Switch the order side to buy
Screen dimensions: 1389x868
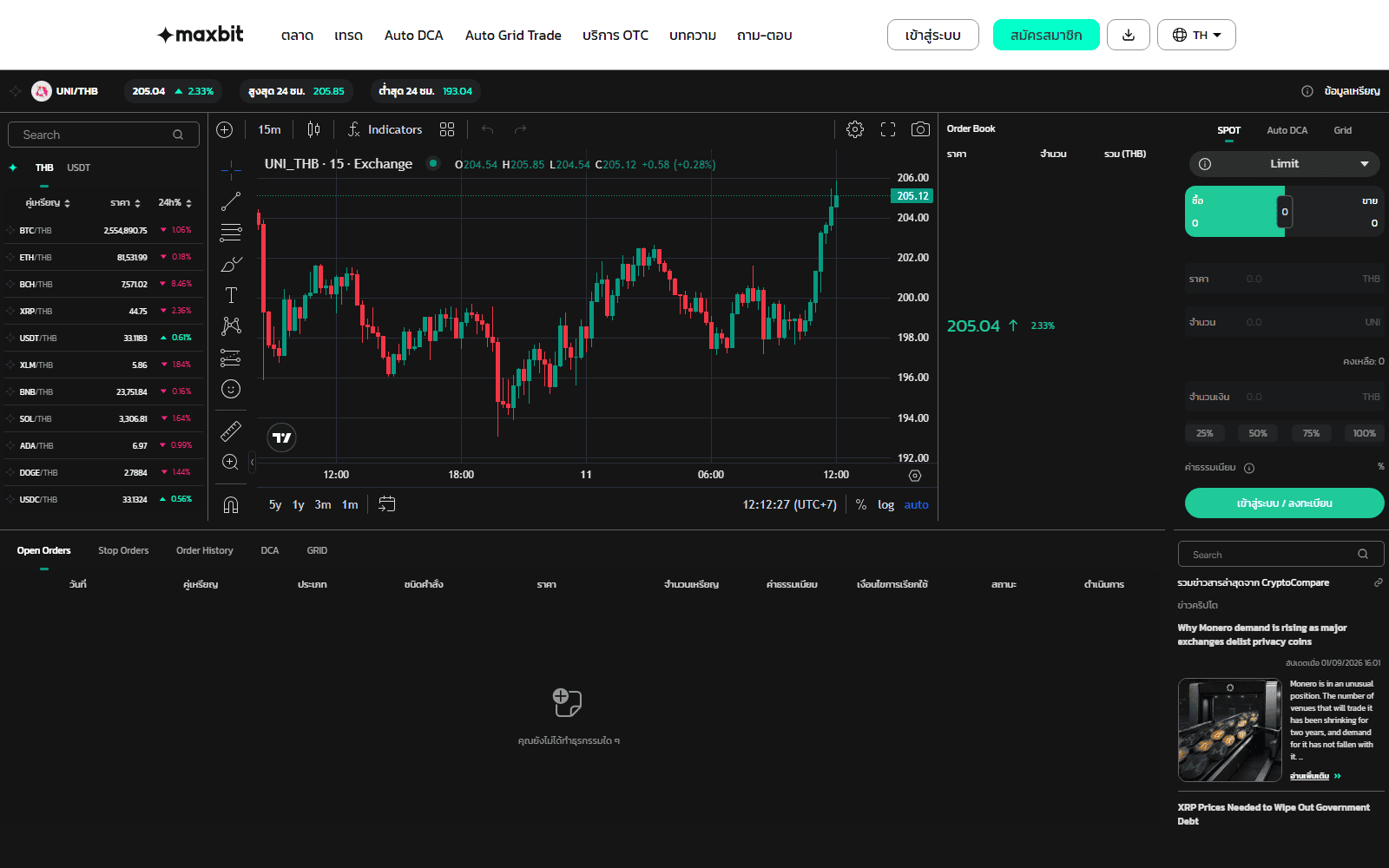coord(1233,212)
